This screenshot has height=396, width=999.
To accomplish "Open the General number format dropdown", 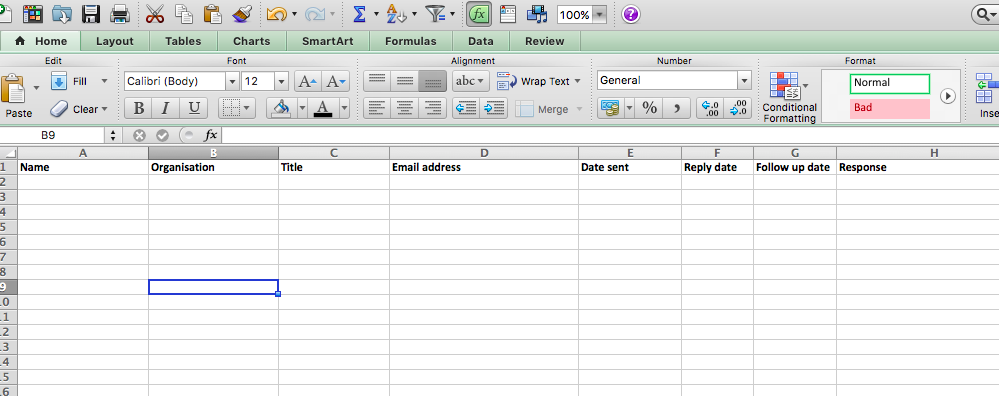I will [x=744, y=81].
